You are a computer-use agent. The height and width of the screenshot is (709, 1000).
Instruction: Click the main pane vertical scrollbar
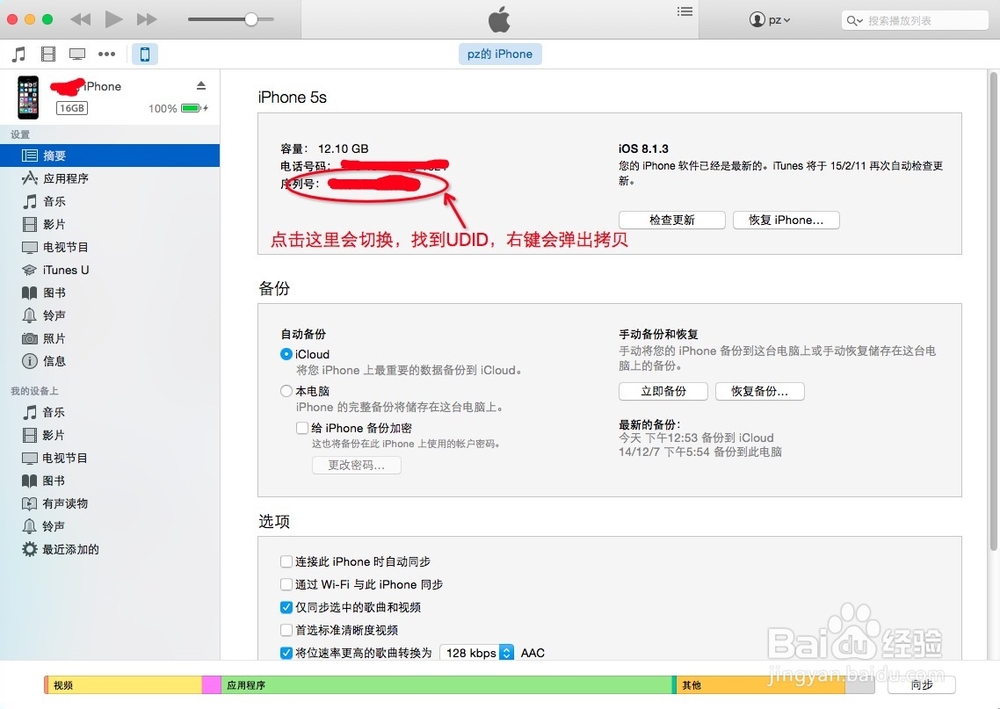pos(994,310)
